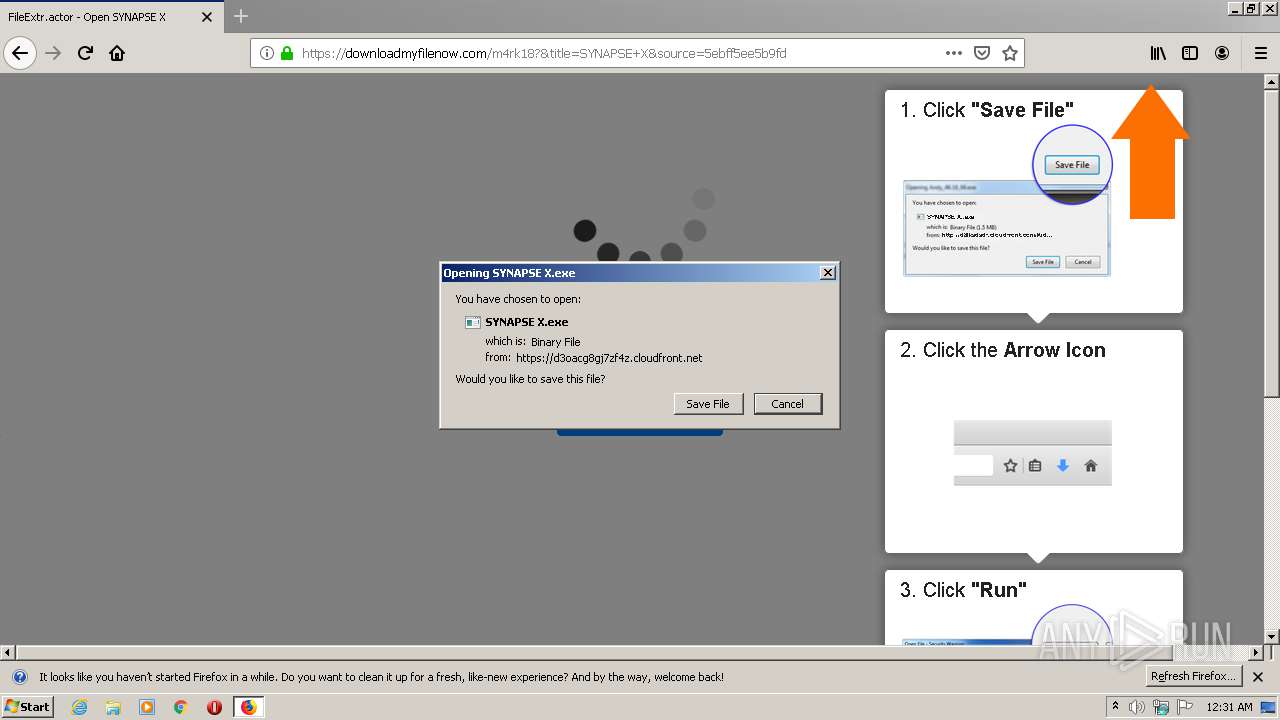Bookmark this page with the star
This screenshot has width=1280, height=720.
click(1010, 53)
